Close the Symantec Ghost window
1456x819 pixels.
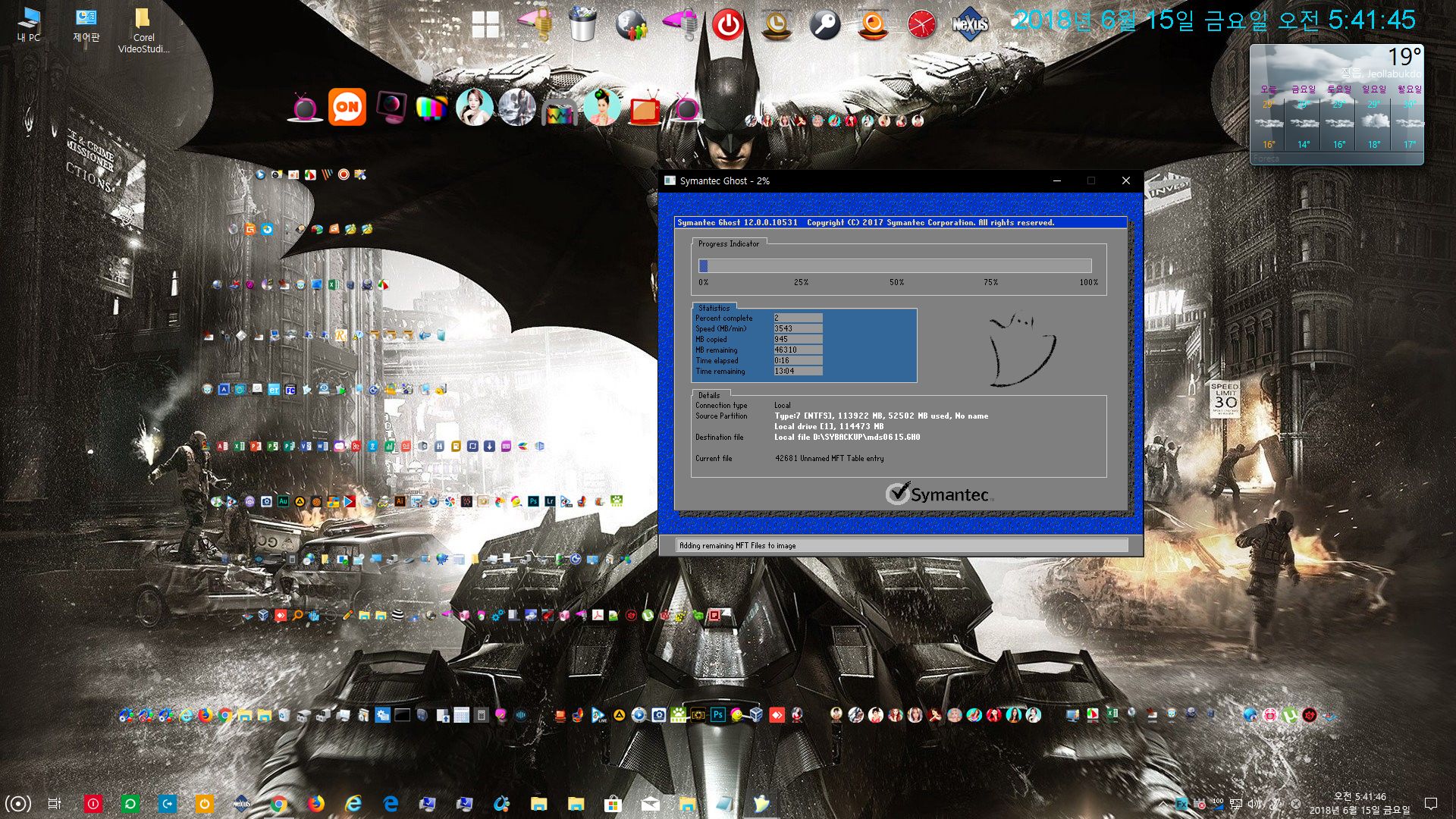[1125, 180]
